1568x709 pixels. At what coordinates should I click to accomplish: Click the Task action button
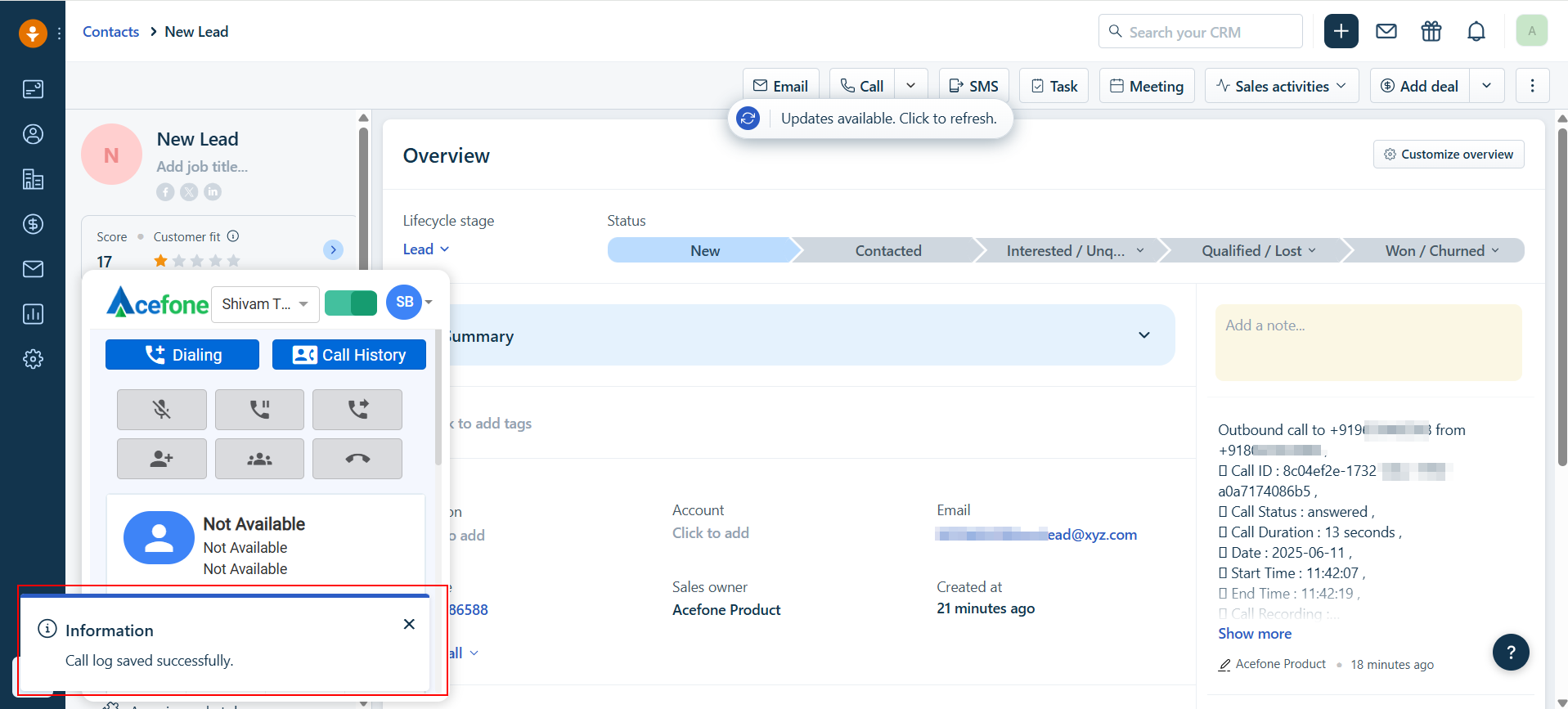coord(1054,86)
